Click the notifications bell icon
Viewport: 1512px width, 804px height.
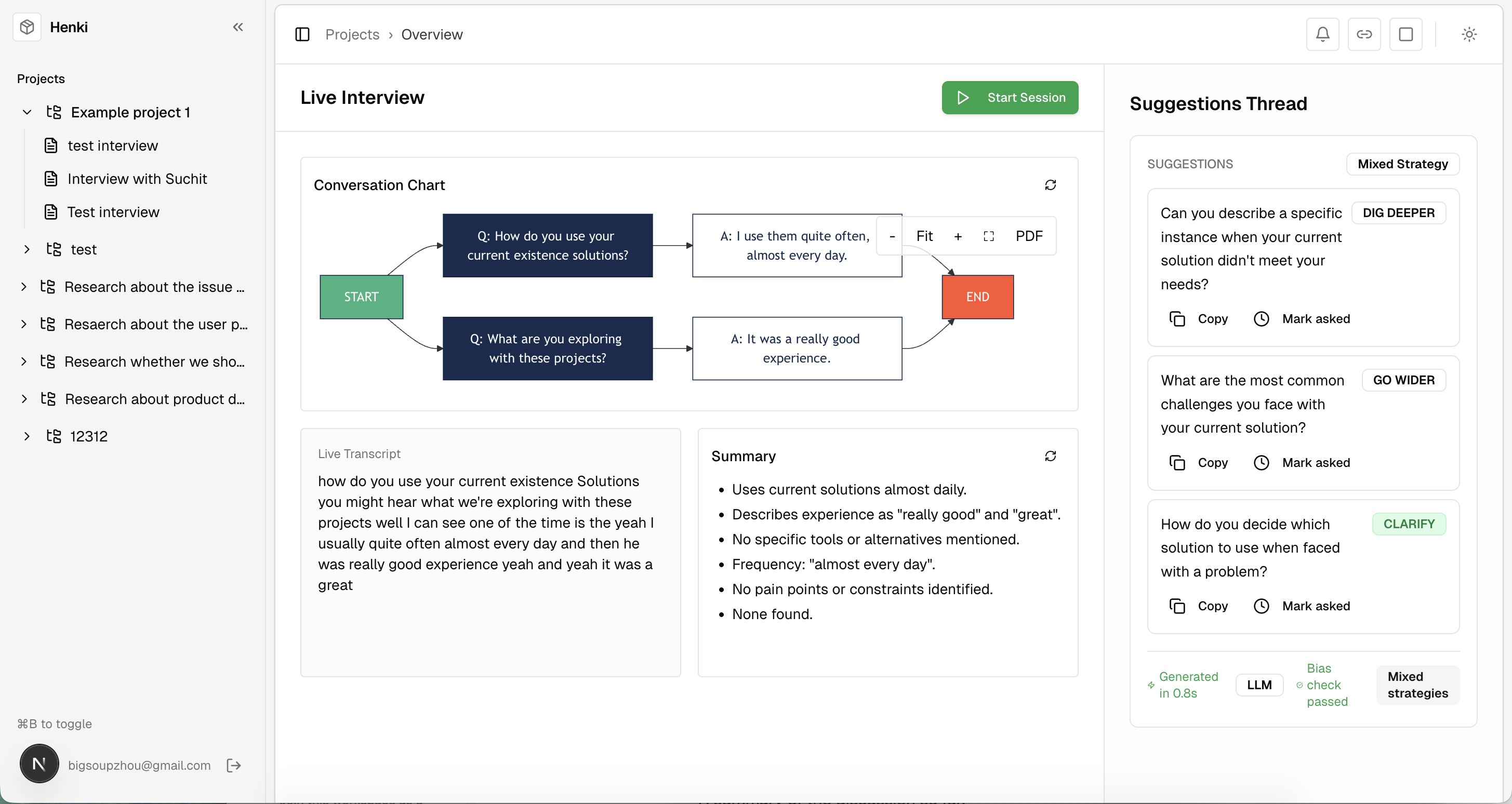click(x=1322, y=35)
